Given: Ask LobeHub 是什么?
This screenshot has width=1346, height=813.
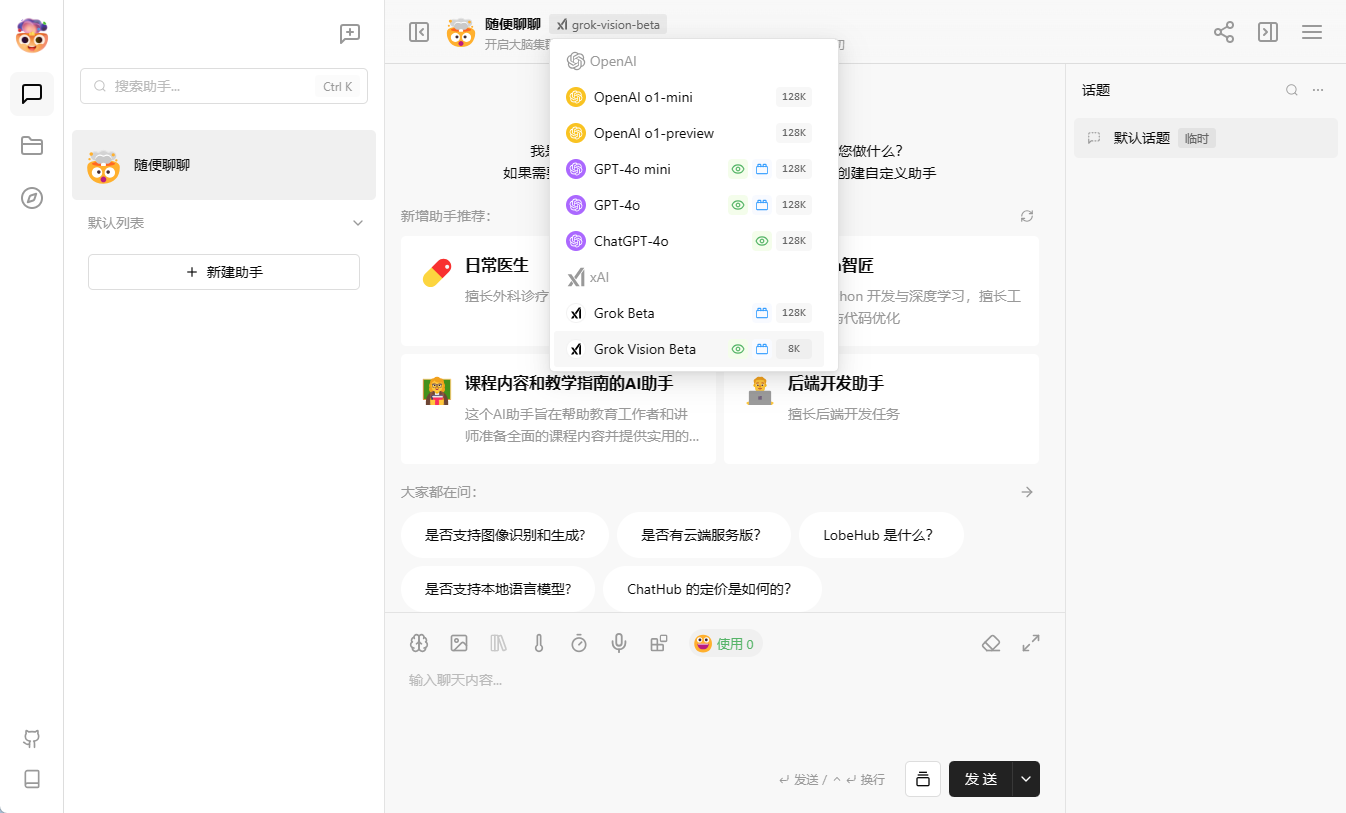Looking at the screenshot, I should [881, 535].
